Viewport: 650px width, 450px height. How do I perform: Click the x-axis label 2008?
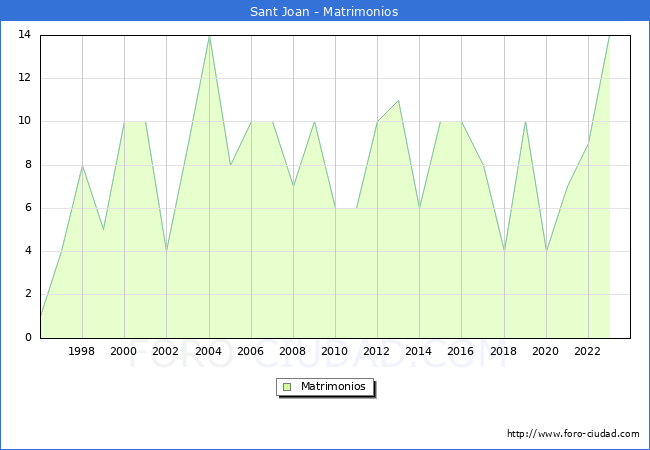(293, 351)
